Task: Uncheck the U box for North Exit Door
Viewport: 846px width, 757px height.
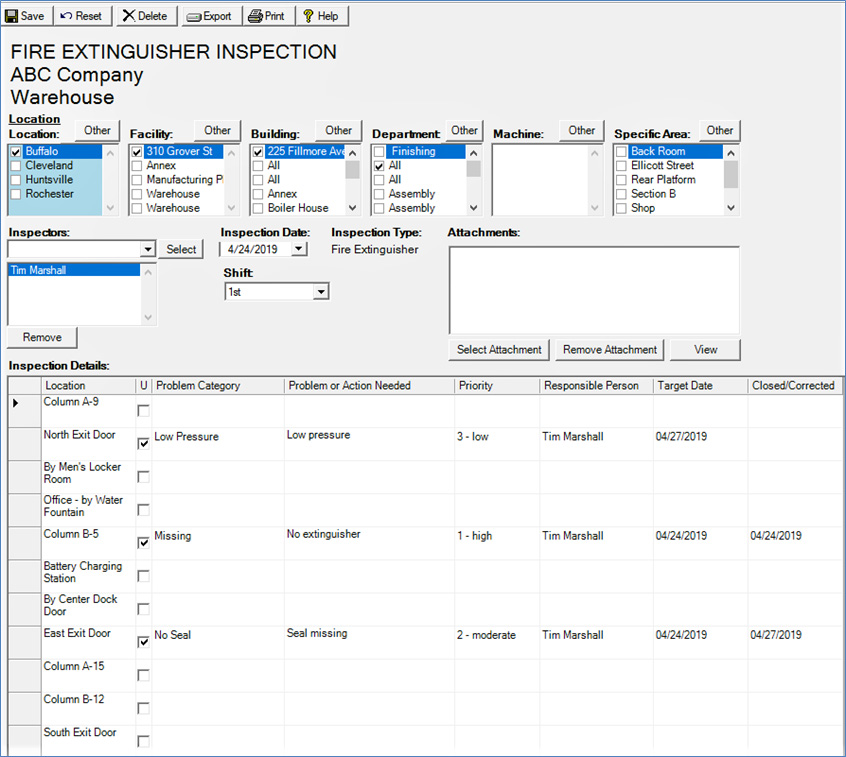Action: click(x=144, y=444)
